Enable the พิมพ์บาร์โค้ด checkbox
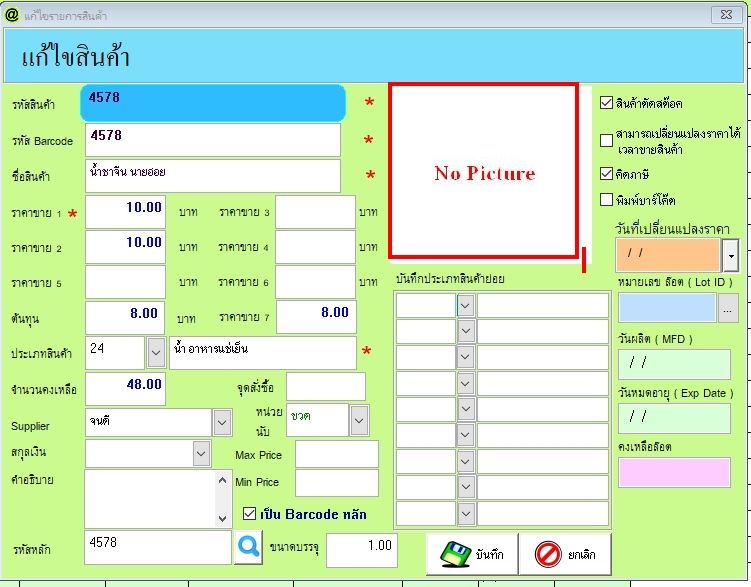This screenshot has height=587, width=751. point(606,199)
